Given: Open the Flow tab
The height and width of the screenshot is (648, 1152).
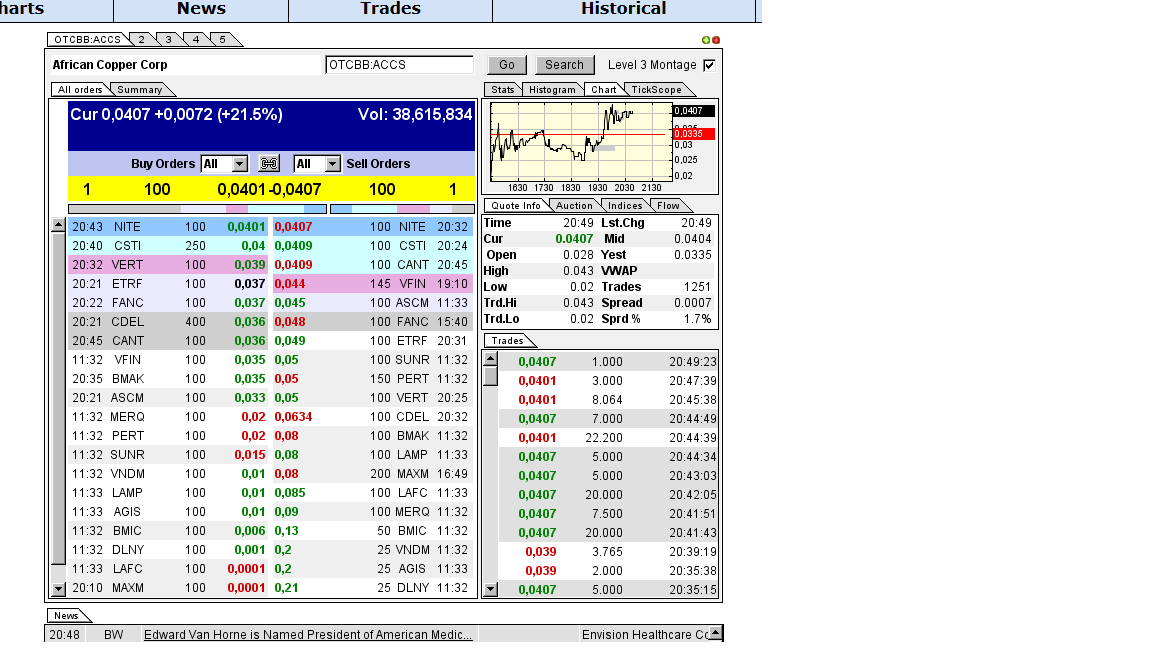Looking at the screenshot, I should (668, 206).
